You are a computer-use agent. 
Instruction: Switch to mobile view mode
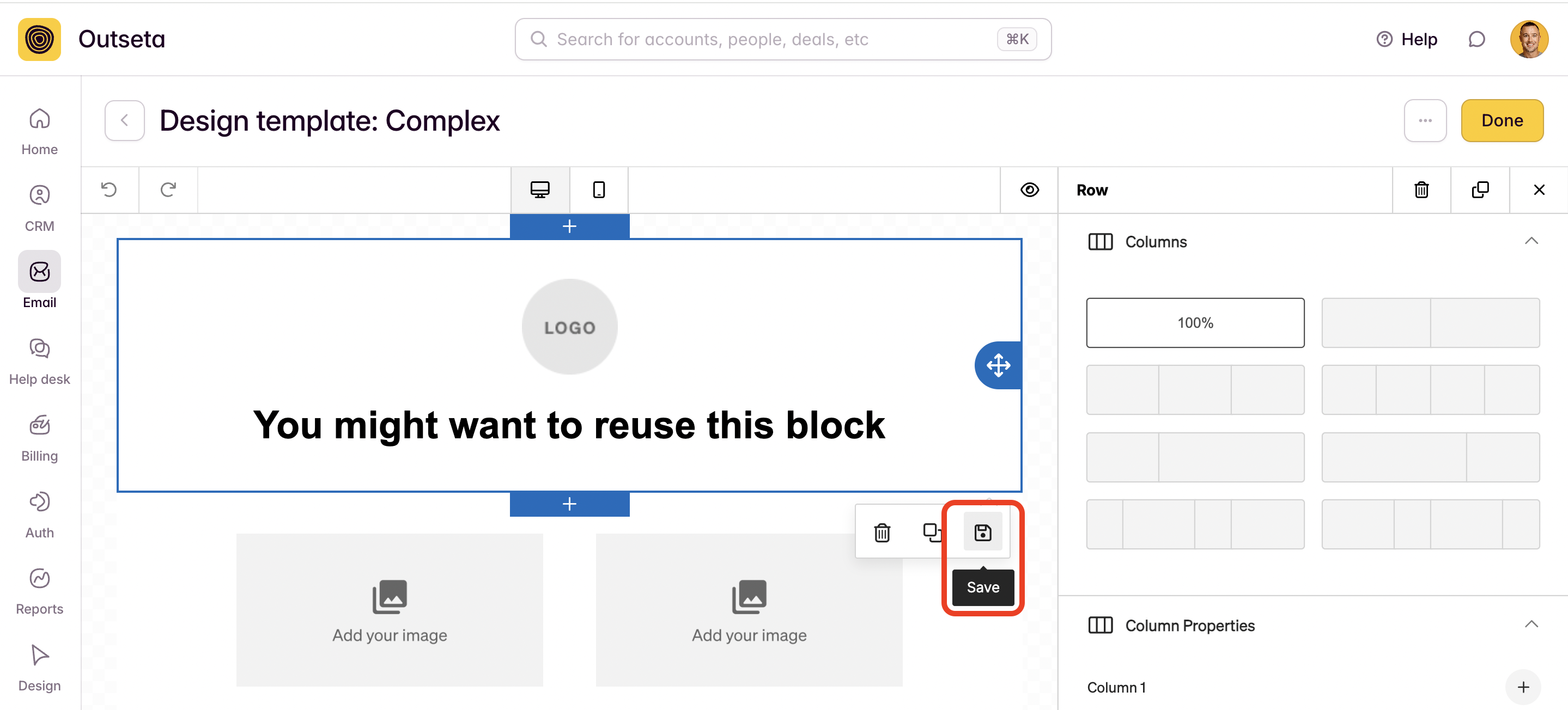click(598, 190)
